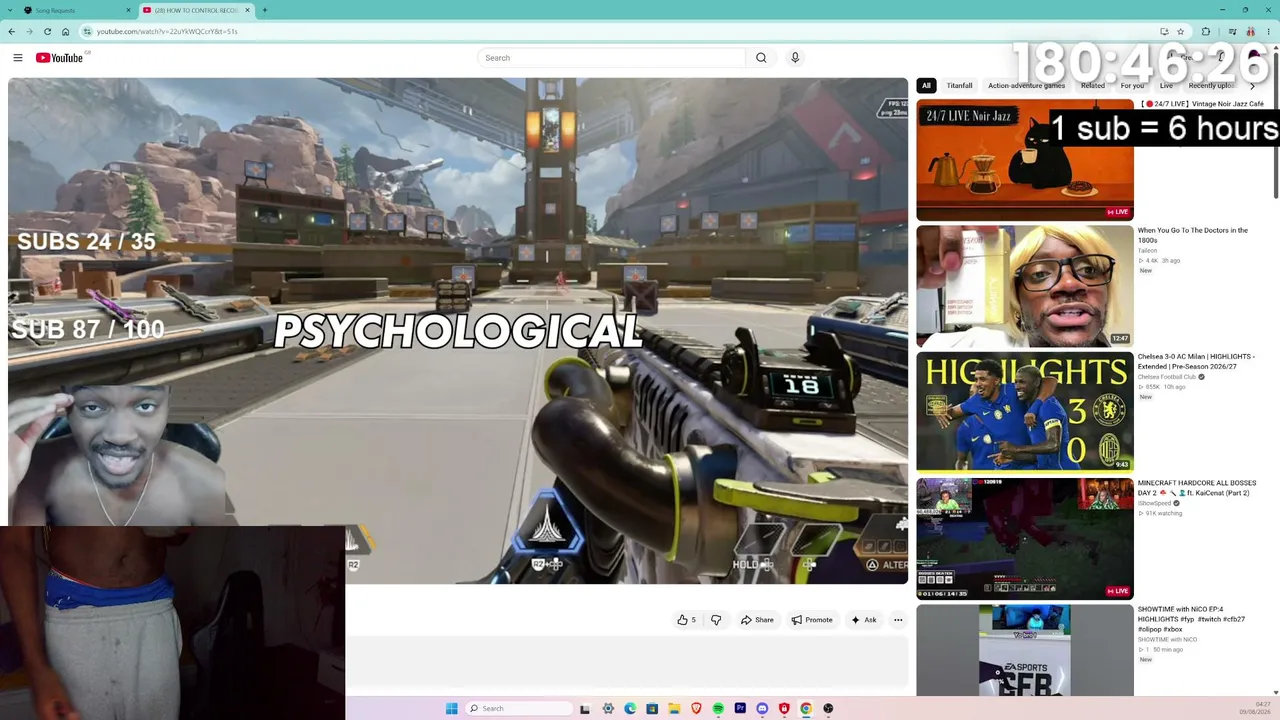Open Brave browser from the taskbar

pyautogui.click(x=696, y=708)
